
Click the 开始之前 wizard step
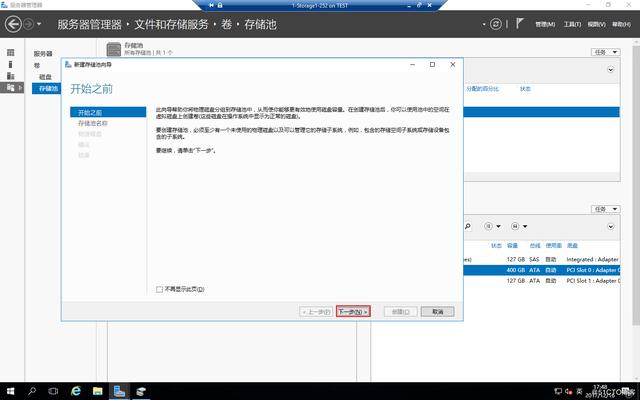point(108,112)
